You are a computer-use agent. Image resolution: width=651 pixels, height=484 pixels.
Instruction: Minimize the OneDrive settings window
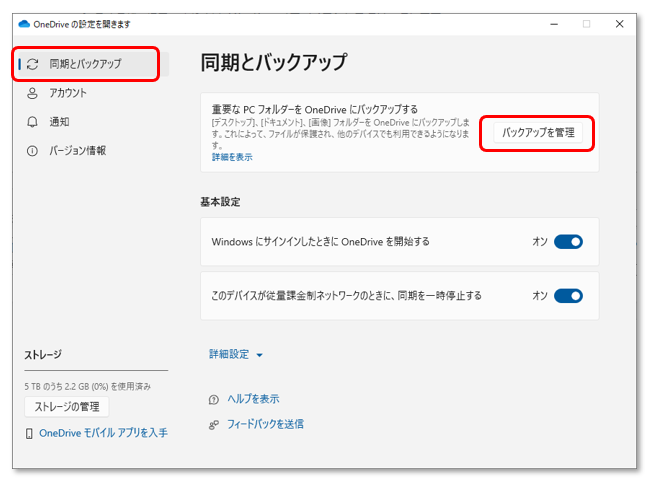click(554, 24)
